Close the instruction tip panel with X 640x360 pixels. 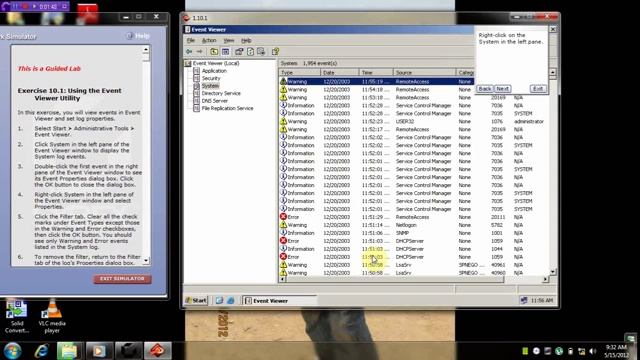coord(553,29)
